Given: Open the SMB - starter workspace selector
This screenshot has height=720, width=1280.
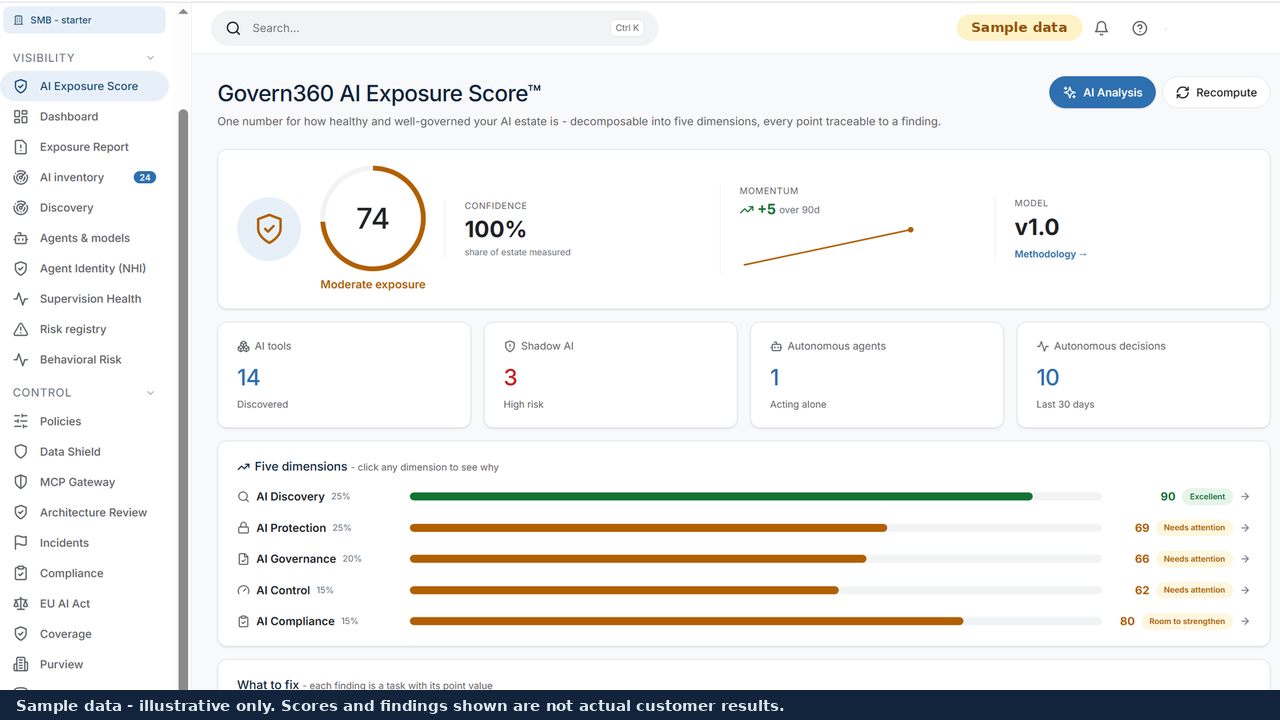Looking at the screenshot, I should pyautogui.click(x=84, y=20).
